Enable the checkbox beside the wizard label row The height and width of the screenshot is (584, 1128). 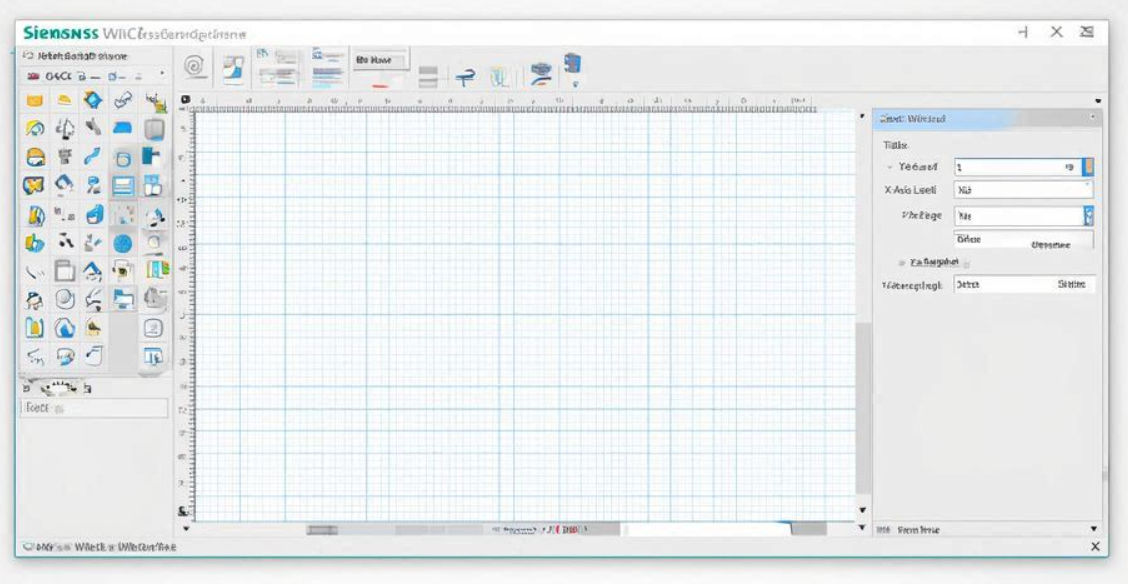pyautogui.click(x=965, y=265)
